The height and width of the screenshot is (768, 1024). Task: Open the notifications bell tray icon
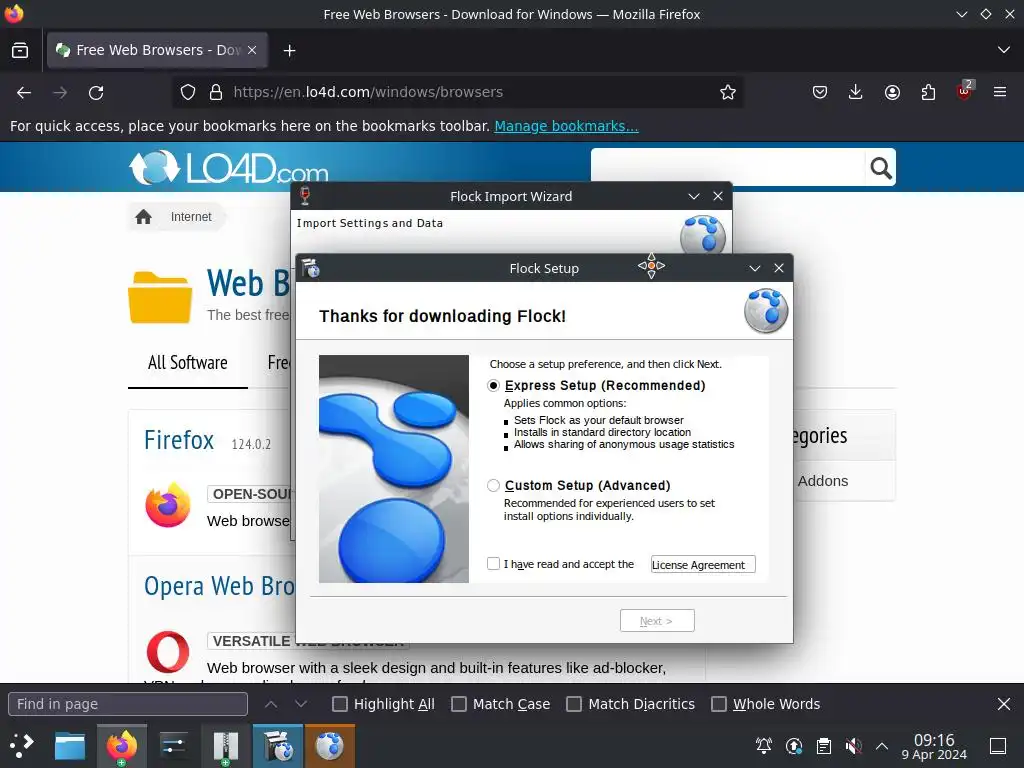point(763,746)
